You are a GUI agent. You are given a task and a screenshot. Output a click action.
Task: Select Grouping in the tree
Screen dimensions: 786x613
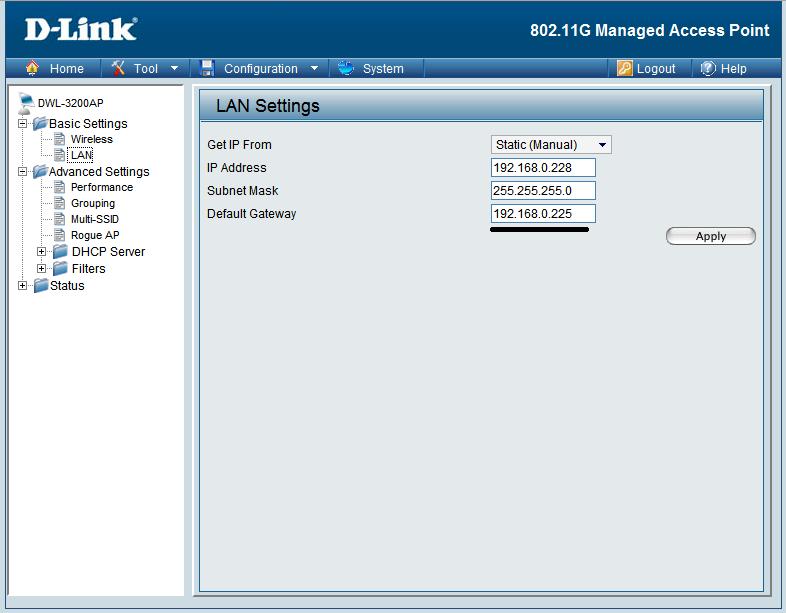point(93,203)
